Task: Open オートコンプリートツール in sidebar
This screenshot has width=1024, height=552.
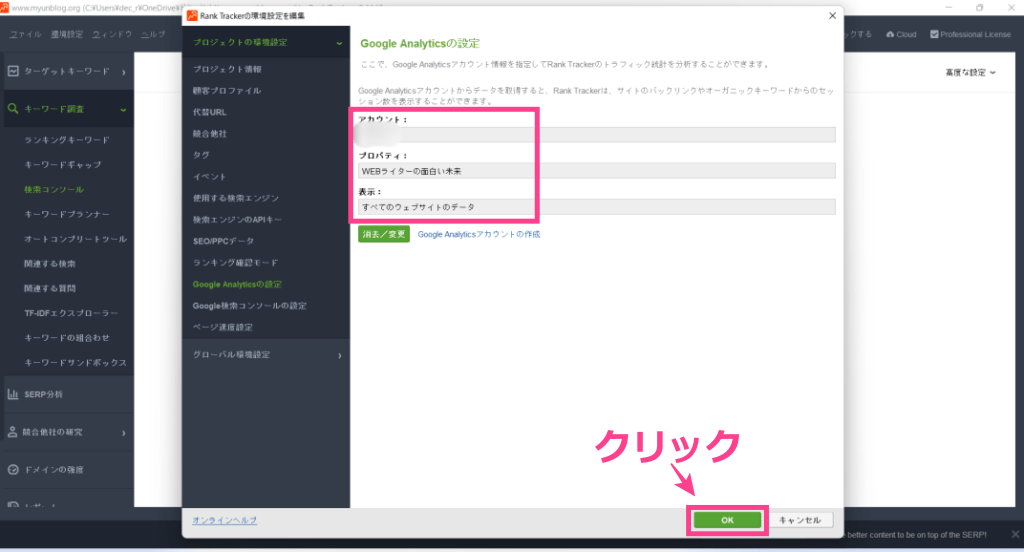Action: coord(75,239)
